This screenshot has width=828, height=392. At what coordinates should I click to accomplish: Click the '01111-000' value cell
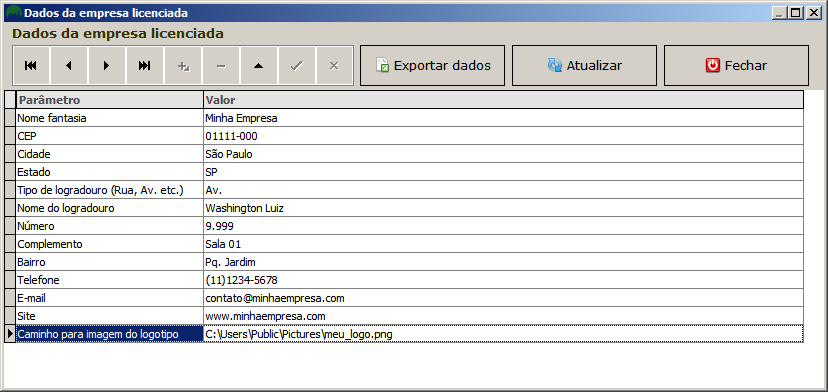(504, 136)
